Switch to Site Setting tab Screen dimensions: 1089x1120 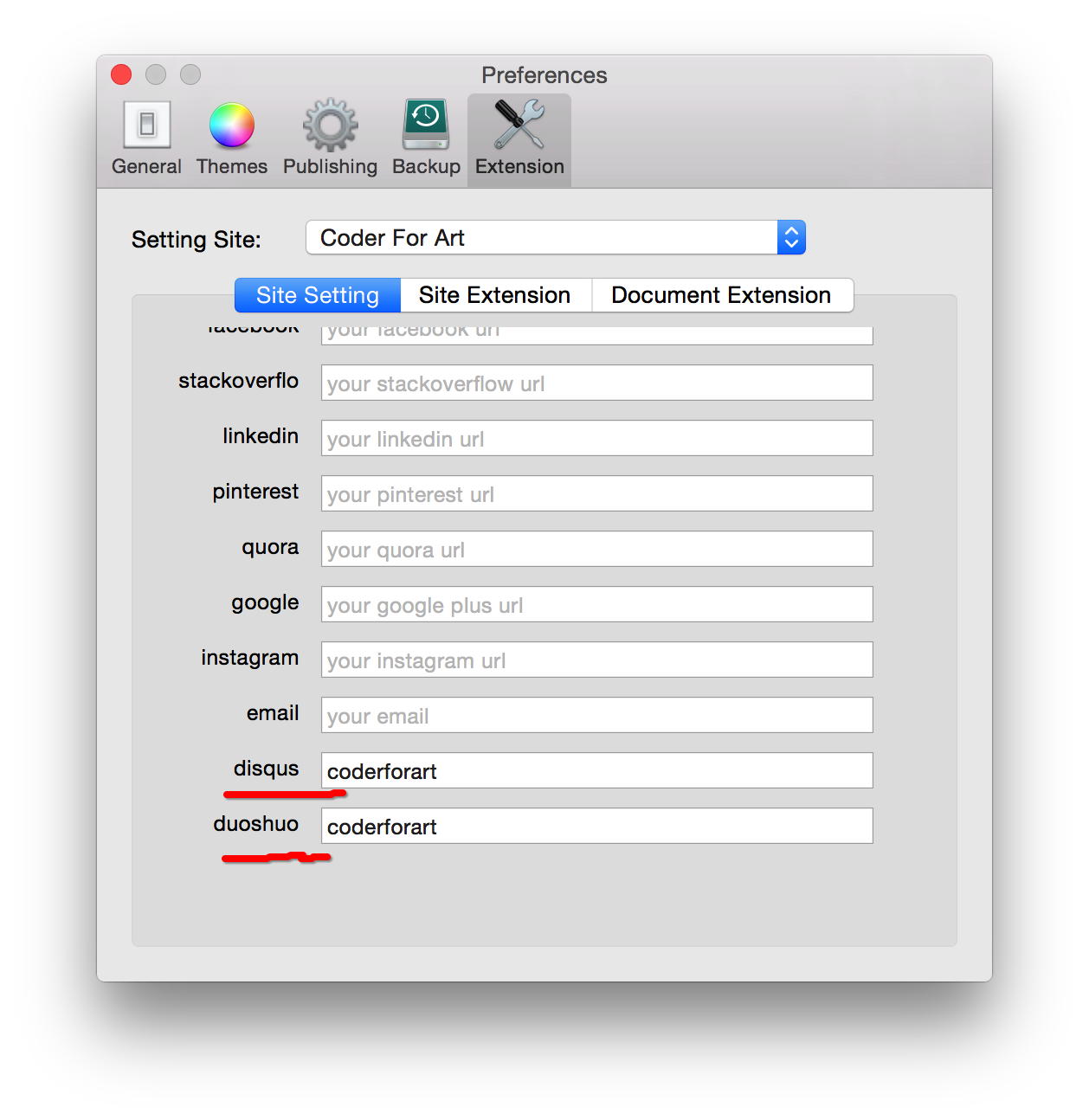[x=318, y=295]
